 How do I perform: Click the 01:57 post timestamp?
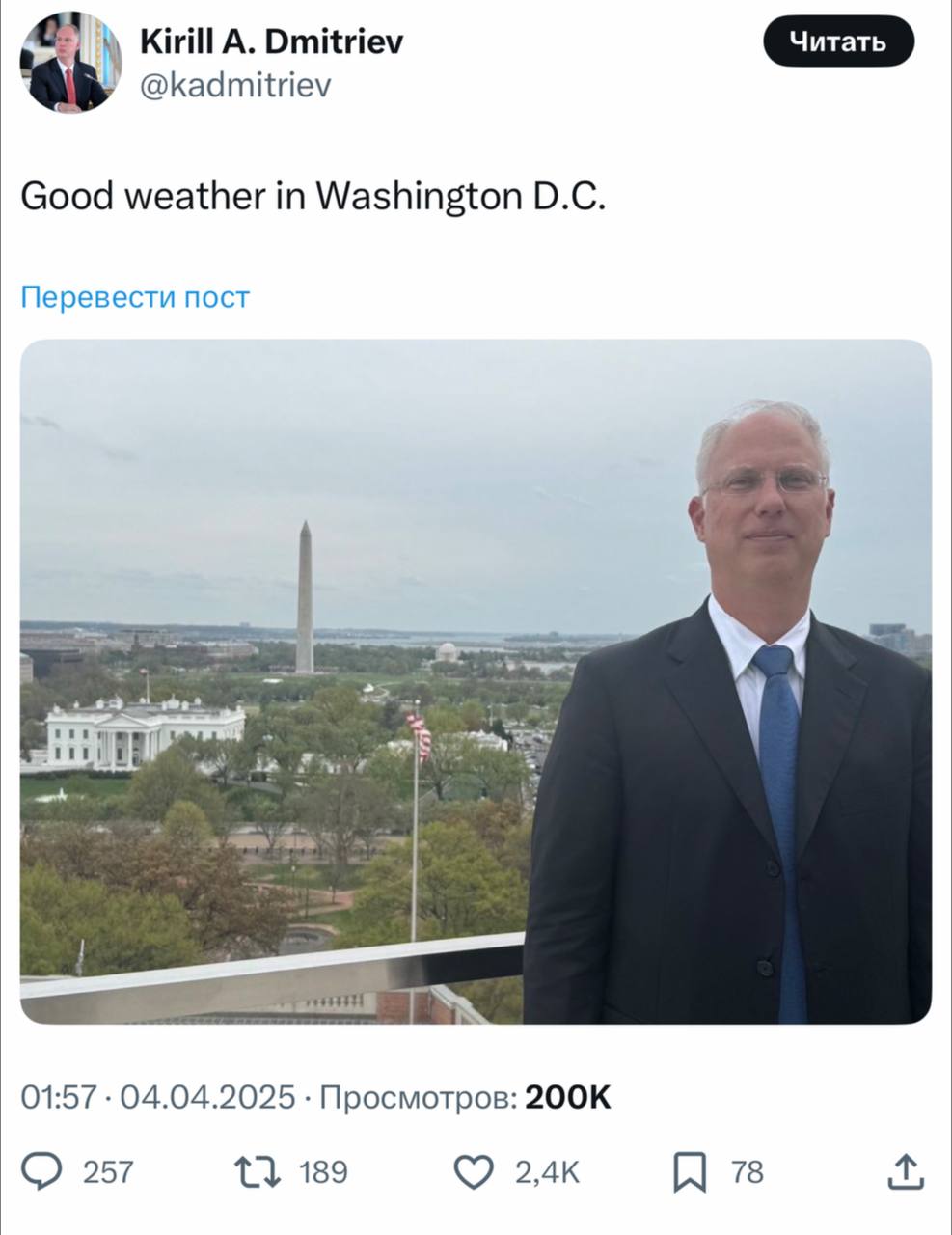click(57, 1098)
